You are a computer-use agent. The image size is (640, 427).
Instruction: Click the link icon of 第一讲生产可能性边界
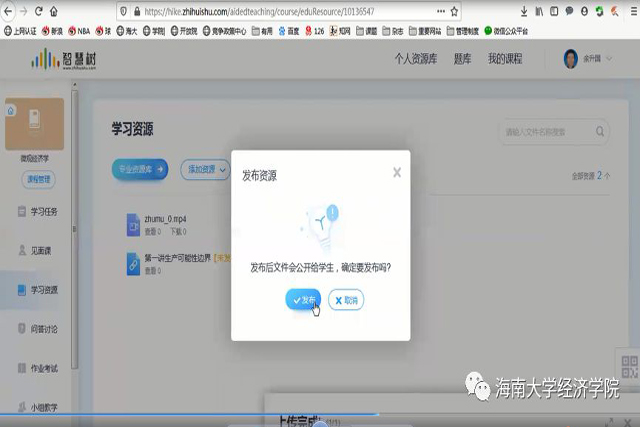pos(132,263)
